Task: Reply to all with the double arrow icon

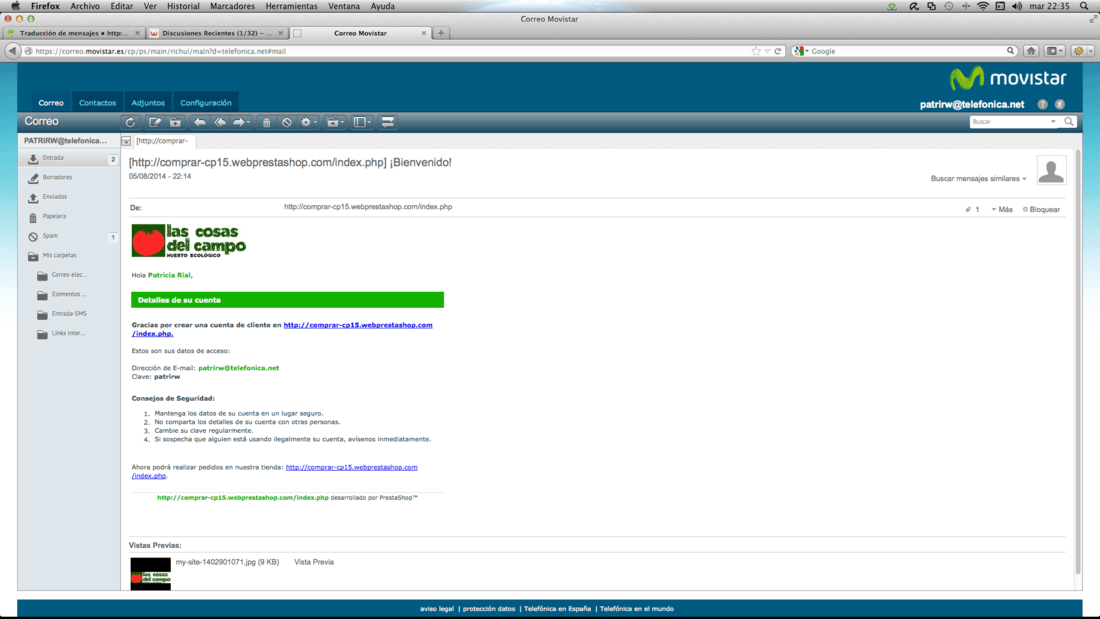Action: pyautogui.click(x=220, y=122)
